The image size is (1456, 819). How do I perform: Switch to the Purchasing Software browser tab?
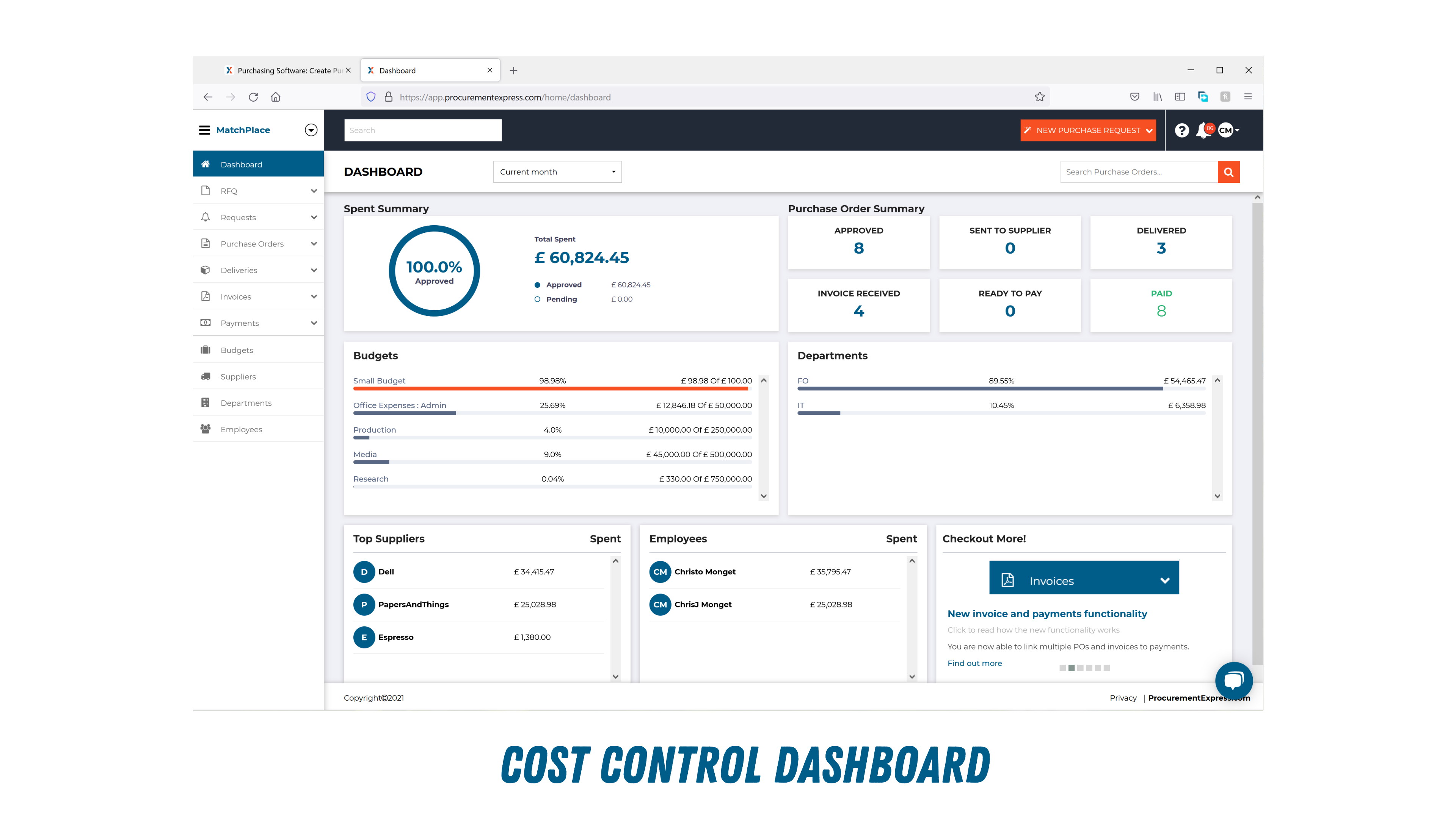tap(288, 71)
